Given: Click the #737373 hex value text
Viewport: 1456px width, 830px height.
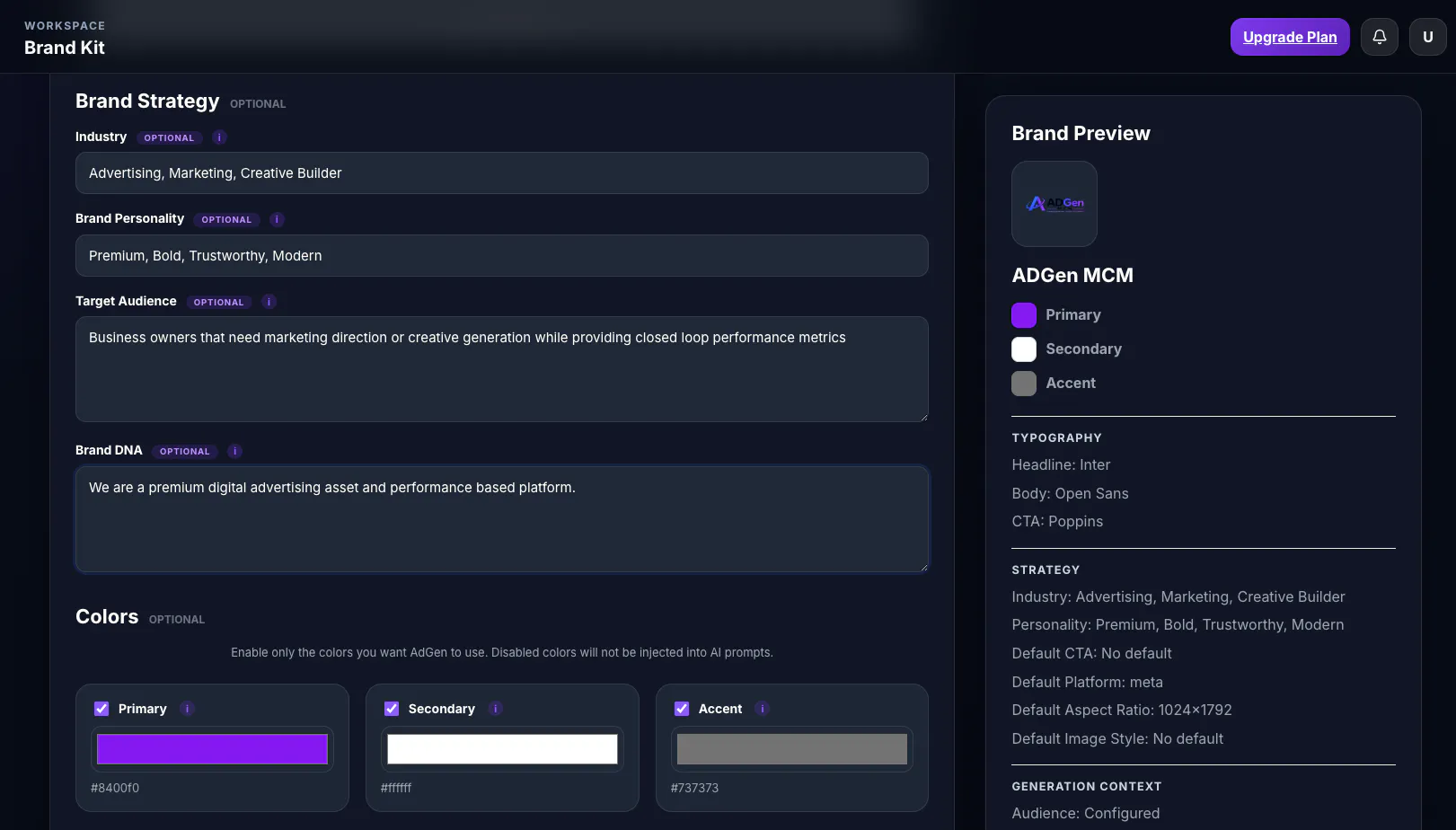Looking at the screenshot, I should 694,788.
